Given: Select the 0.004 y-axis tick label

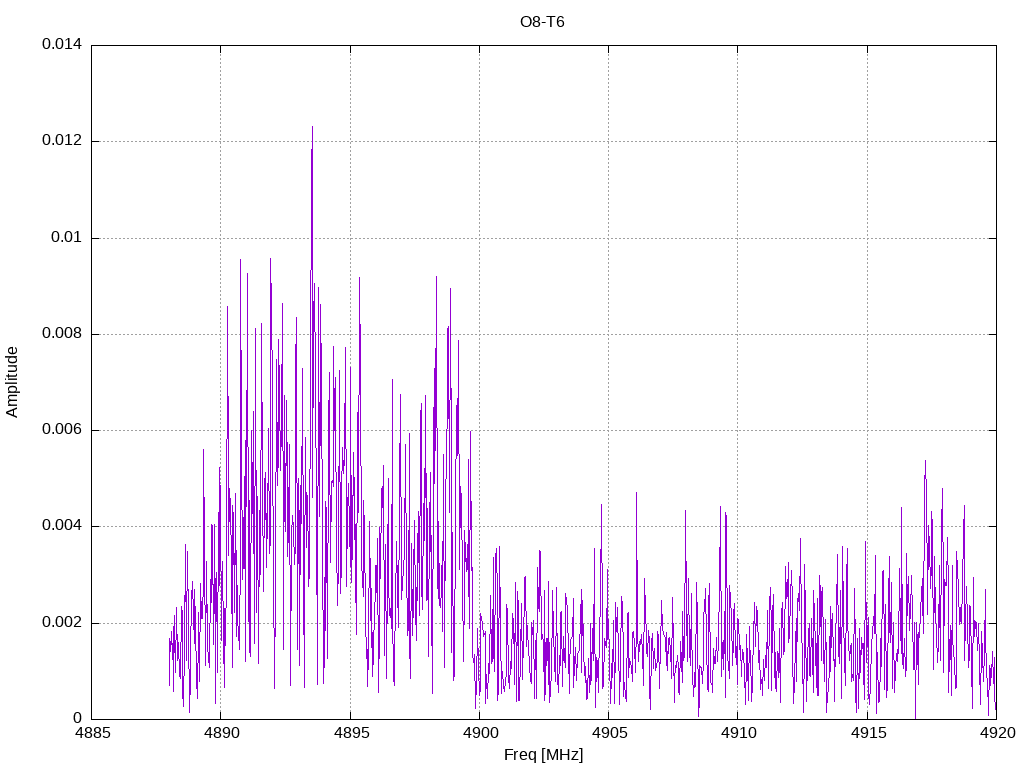Looking at the screenshot, I should pyautogui.click(x=61, y=526).
